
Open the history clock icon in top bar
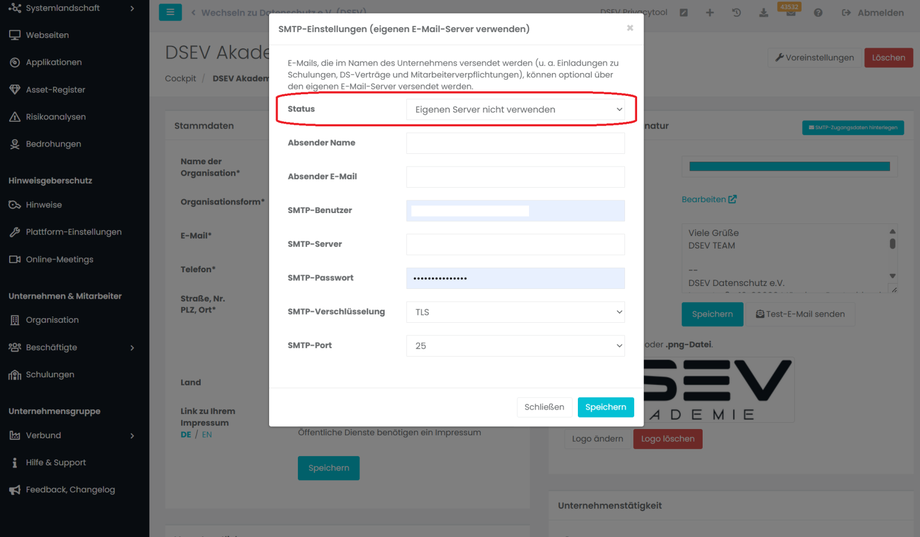click(x=736, y=12)
